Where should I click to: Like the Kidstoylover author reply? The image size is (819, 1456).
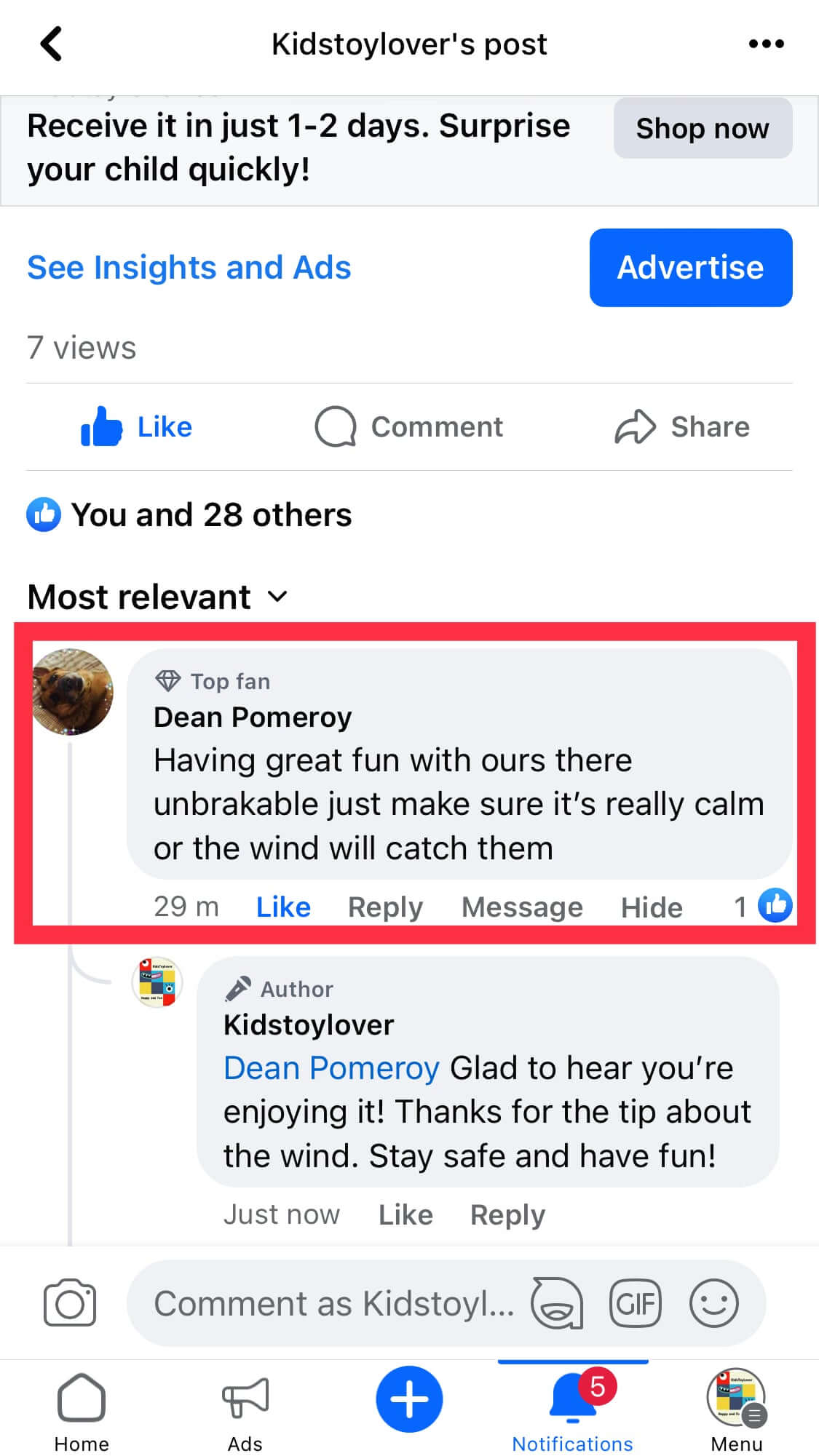pyautogui.click(x=405, y=1214)
